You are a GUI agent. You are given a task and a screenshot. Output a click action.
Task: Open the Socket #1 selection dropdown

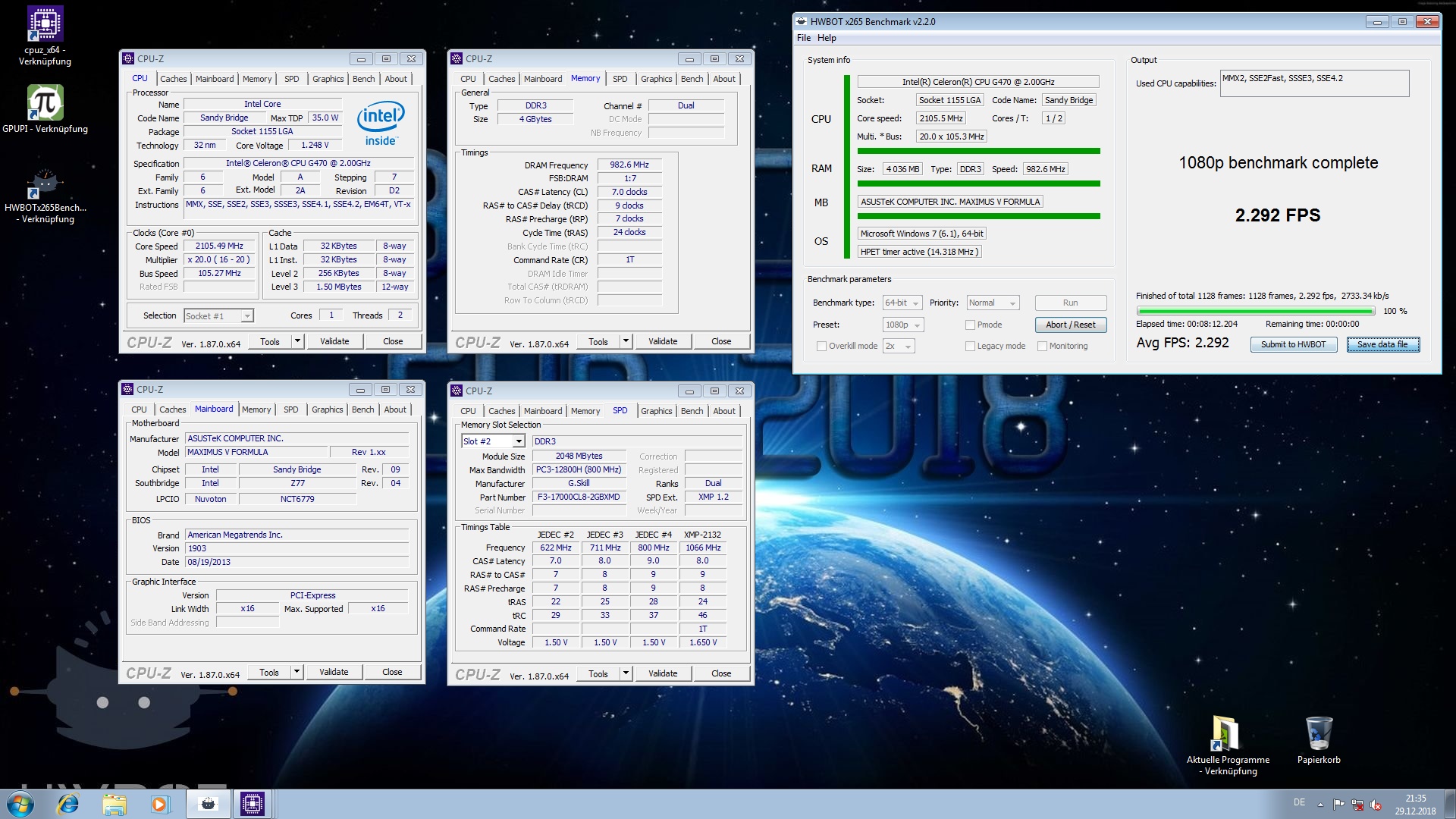pos(218,316)
